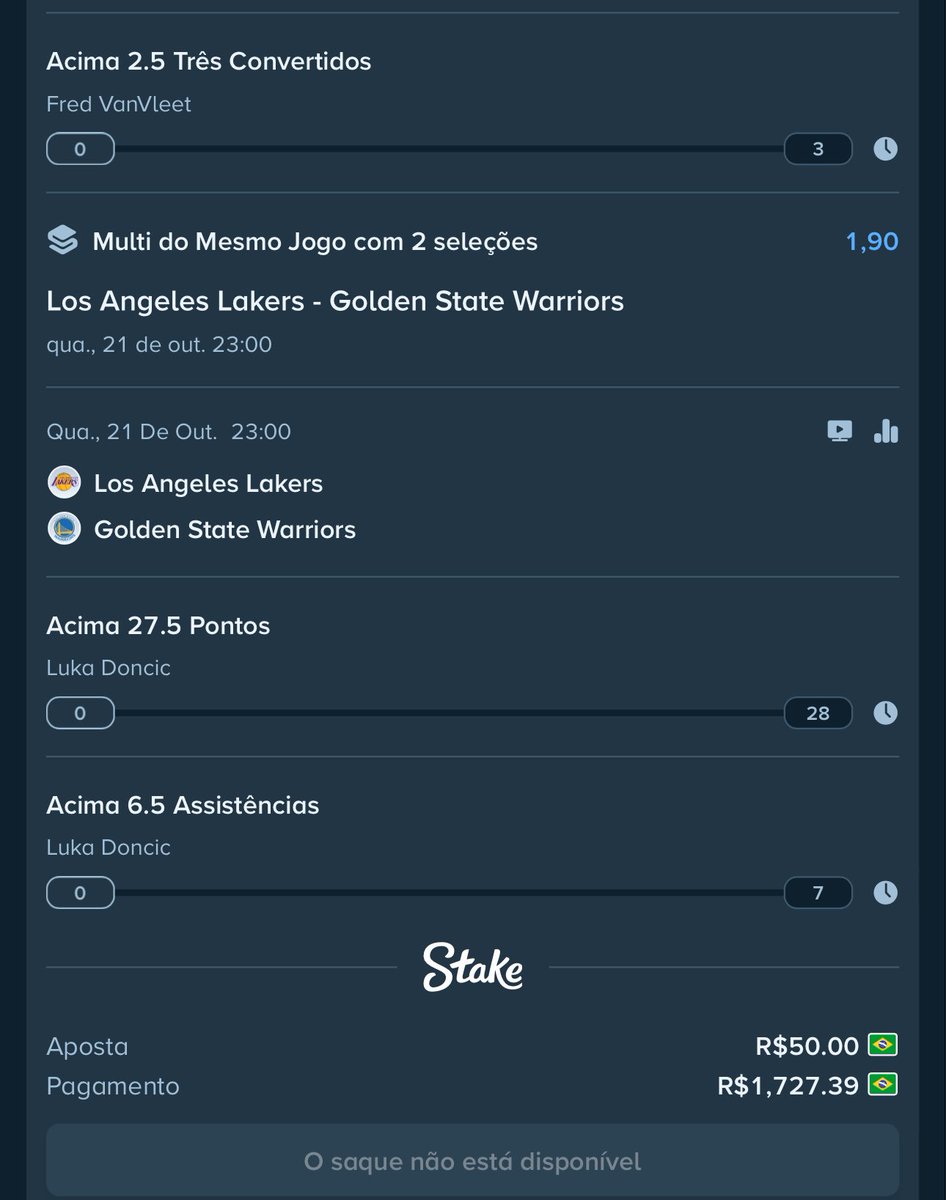Click the Stake logo

(x=473, y=967)
